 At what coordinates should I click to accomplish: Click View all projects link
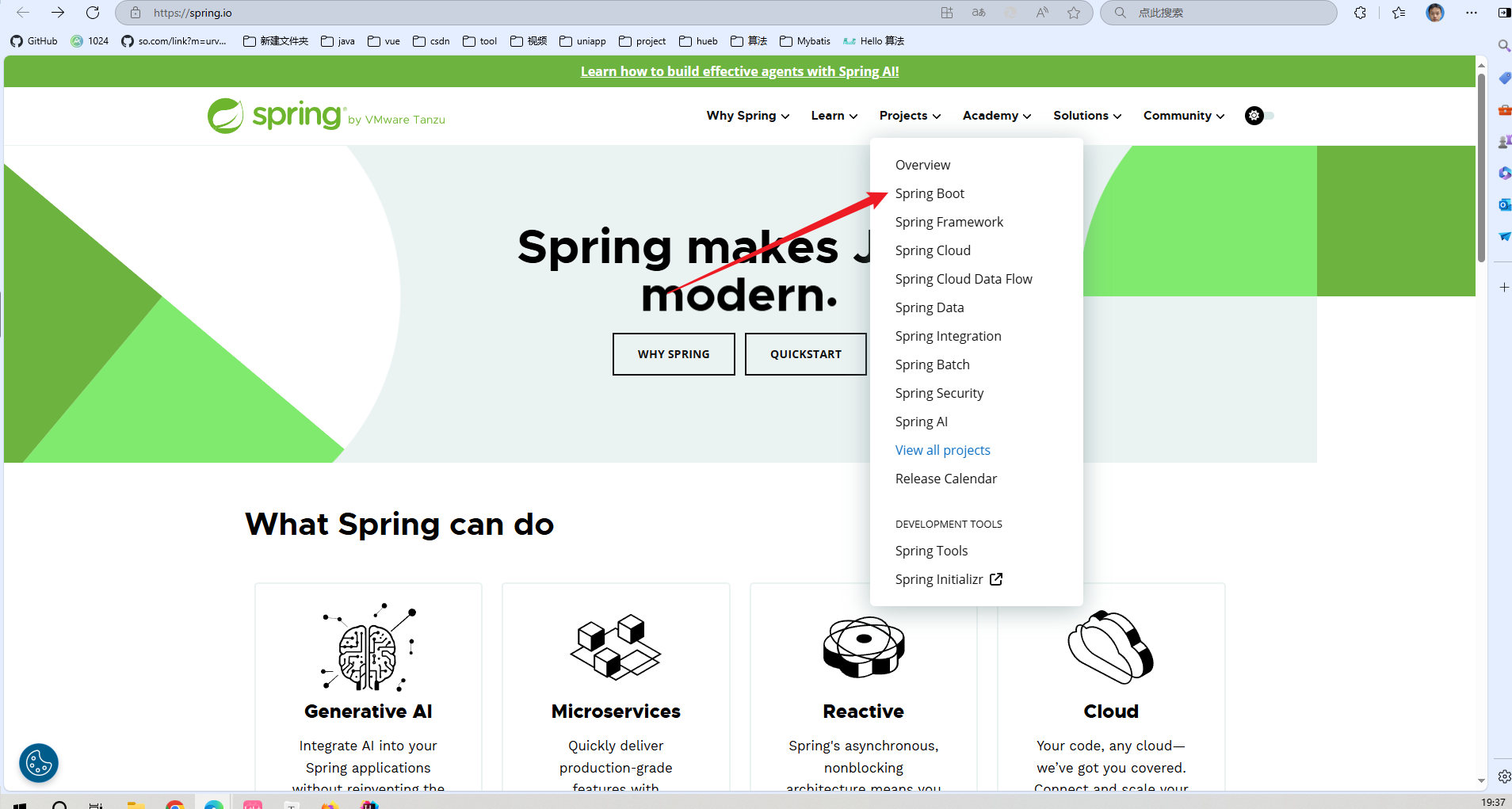942,450
